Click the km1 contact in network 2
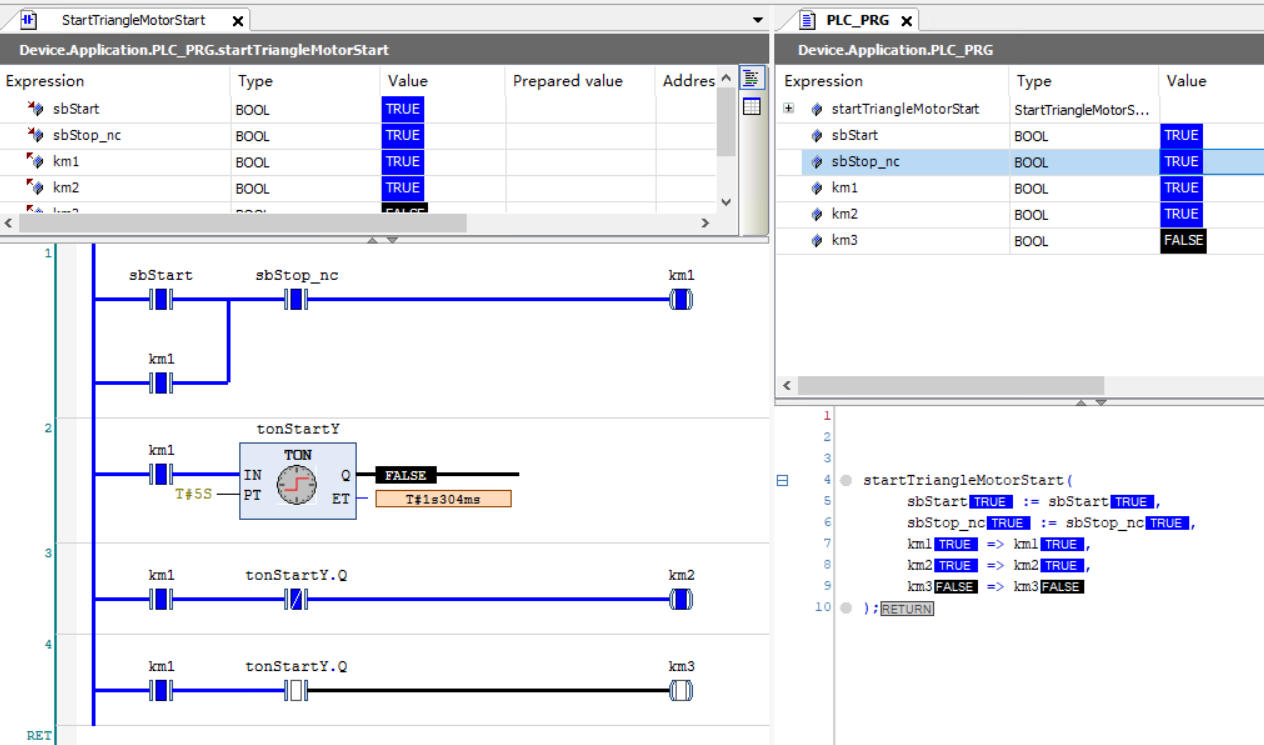Screen dimensions: 1264x745 click(161, 473)
